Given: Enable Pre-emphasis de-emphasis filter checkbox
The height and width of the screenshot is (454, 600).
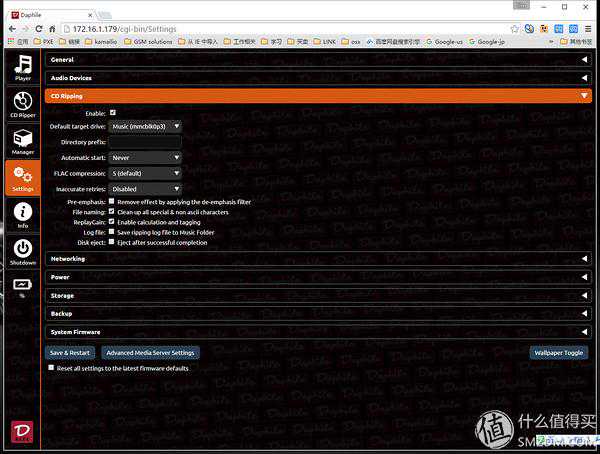Looking at the screenshot, I should [x=112, y=201].
